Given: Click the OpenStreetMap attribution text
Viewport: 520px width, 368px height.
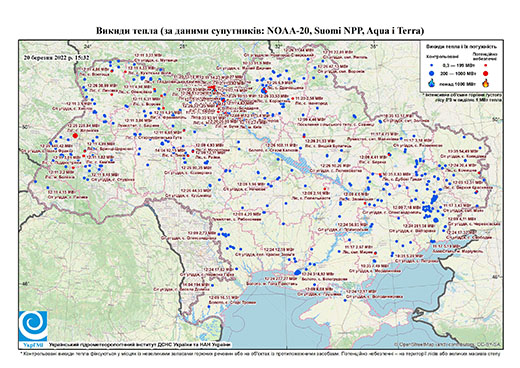Looking at the screenshot, I should 448,344.
